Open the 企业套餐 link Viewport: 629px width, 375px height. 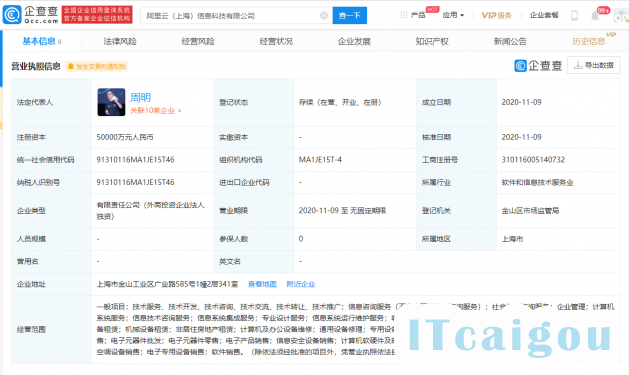(x=544, y=15)
